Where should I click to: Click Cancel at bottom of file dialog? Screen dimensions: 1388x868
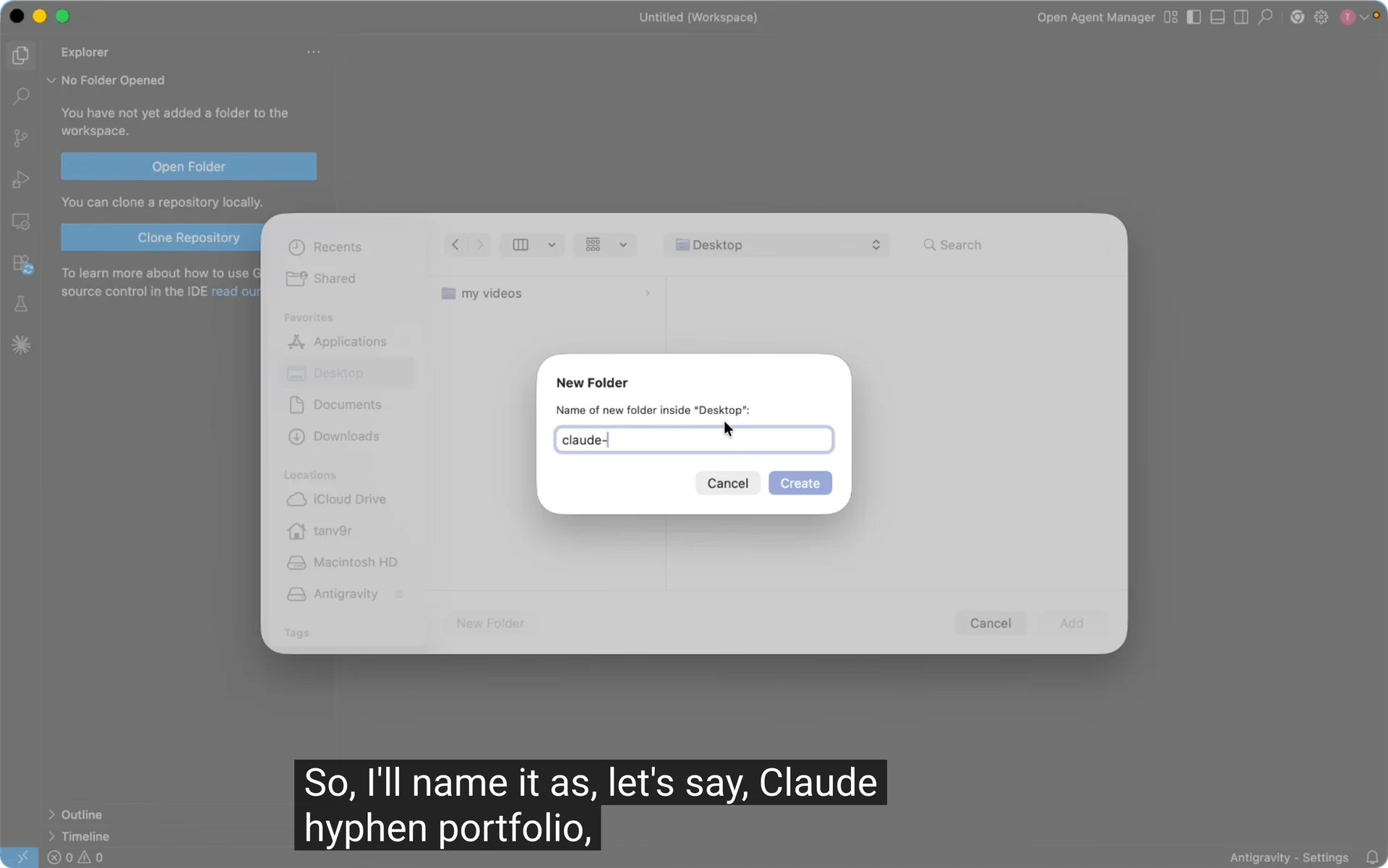[990, 623]
